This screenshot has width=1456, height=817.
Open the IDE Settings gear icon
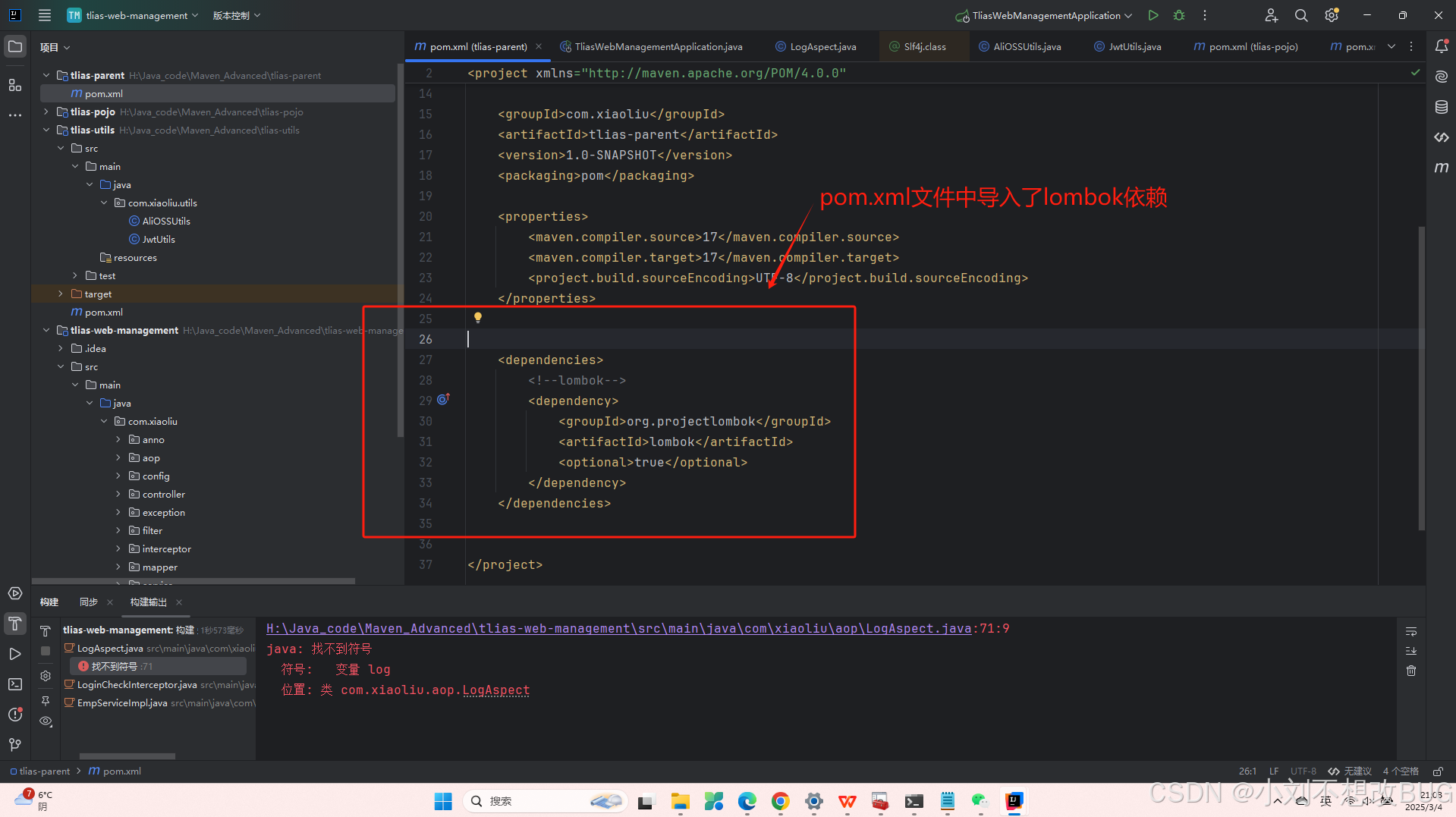(1331, 15)
